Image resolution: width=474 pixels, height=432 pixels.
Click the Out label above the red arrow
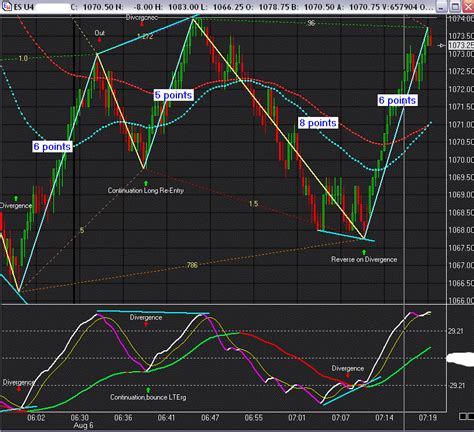tap(100, 33)
